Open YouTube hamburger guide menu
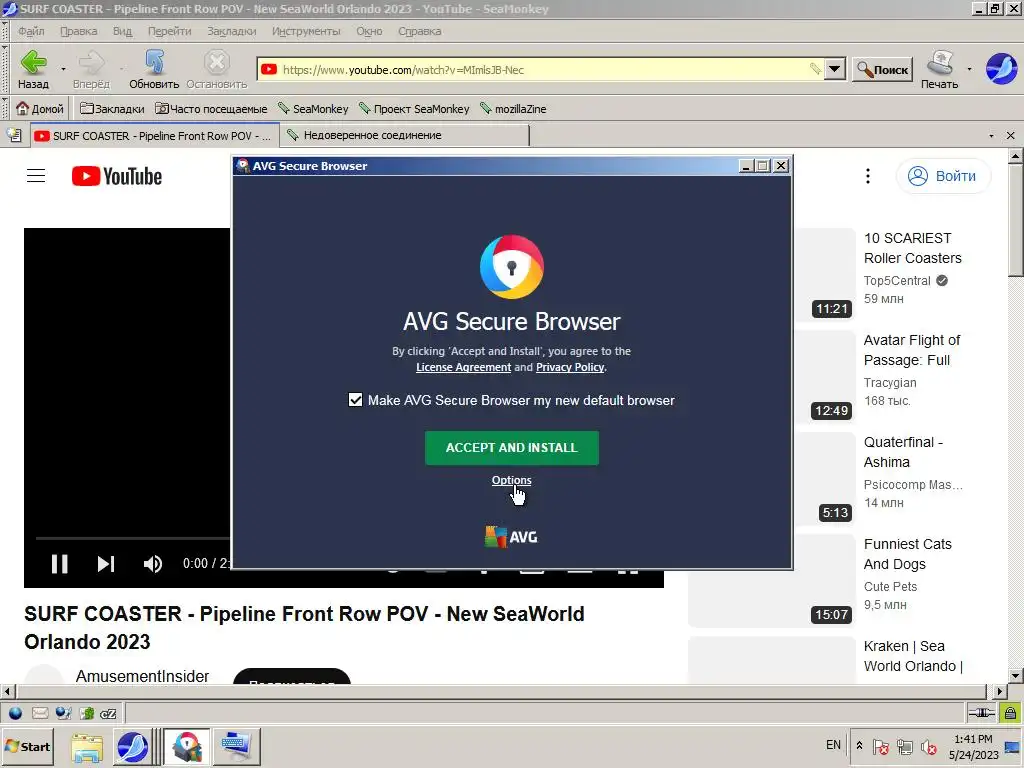Image resolution: width=1024 pixels, height=768 pixels. (x=36, y=176)
